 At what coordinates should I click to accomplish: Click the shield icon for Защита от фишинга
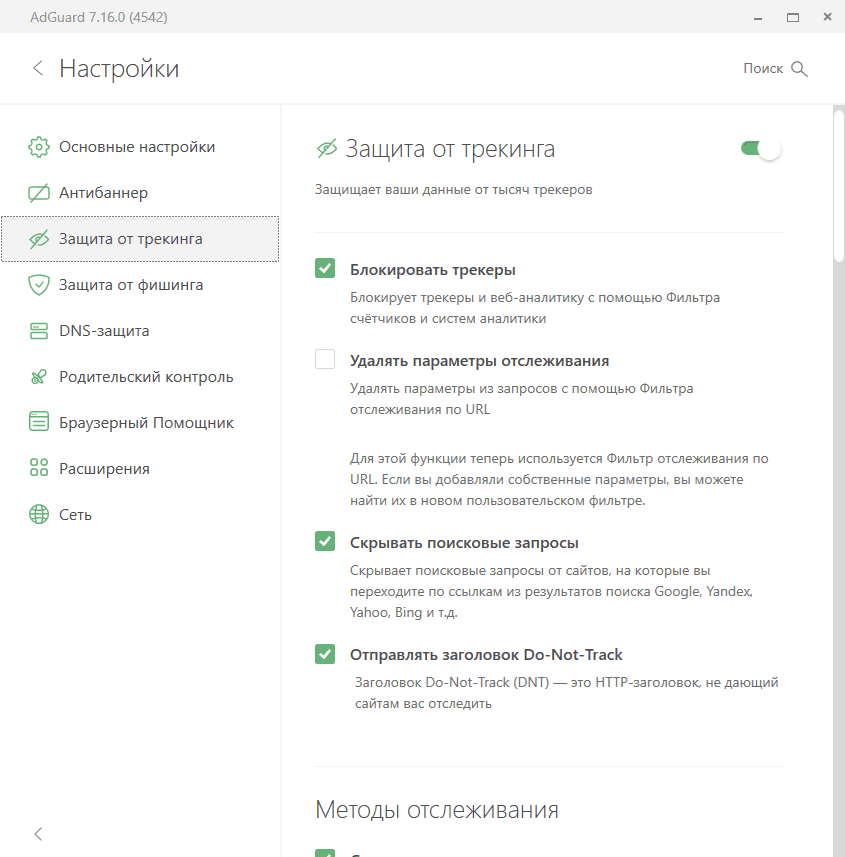click(x=39, y=285)
